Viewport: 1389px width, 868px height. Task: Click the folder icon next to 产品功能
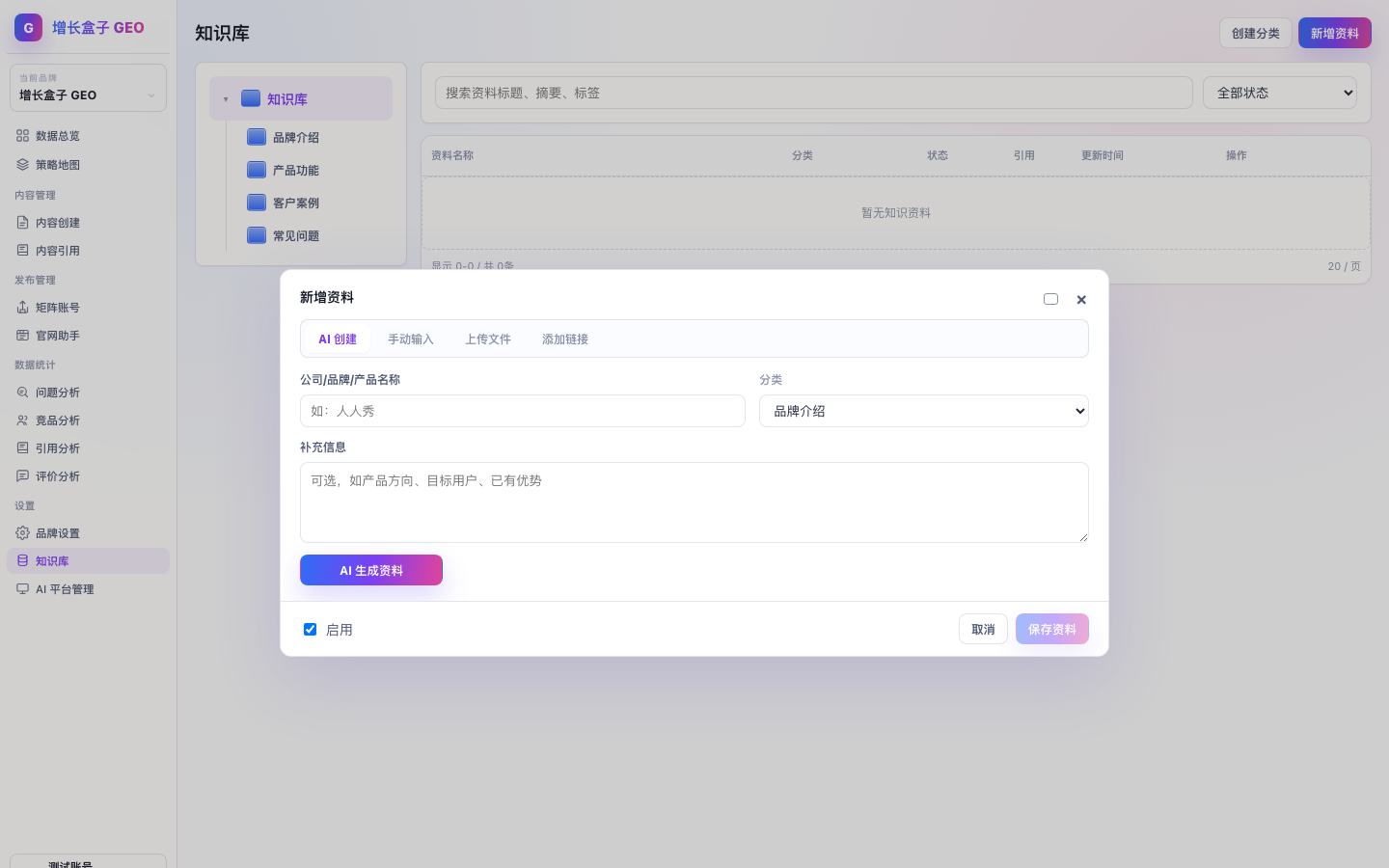(x=257, y=170)
